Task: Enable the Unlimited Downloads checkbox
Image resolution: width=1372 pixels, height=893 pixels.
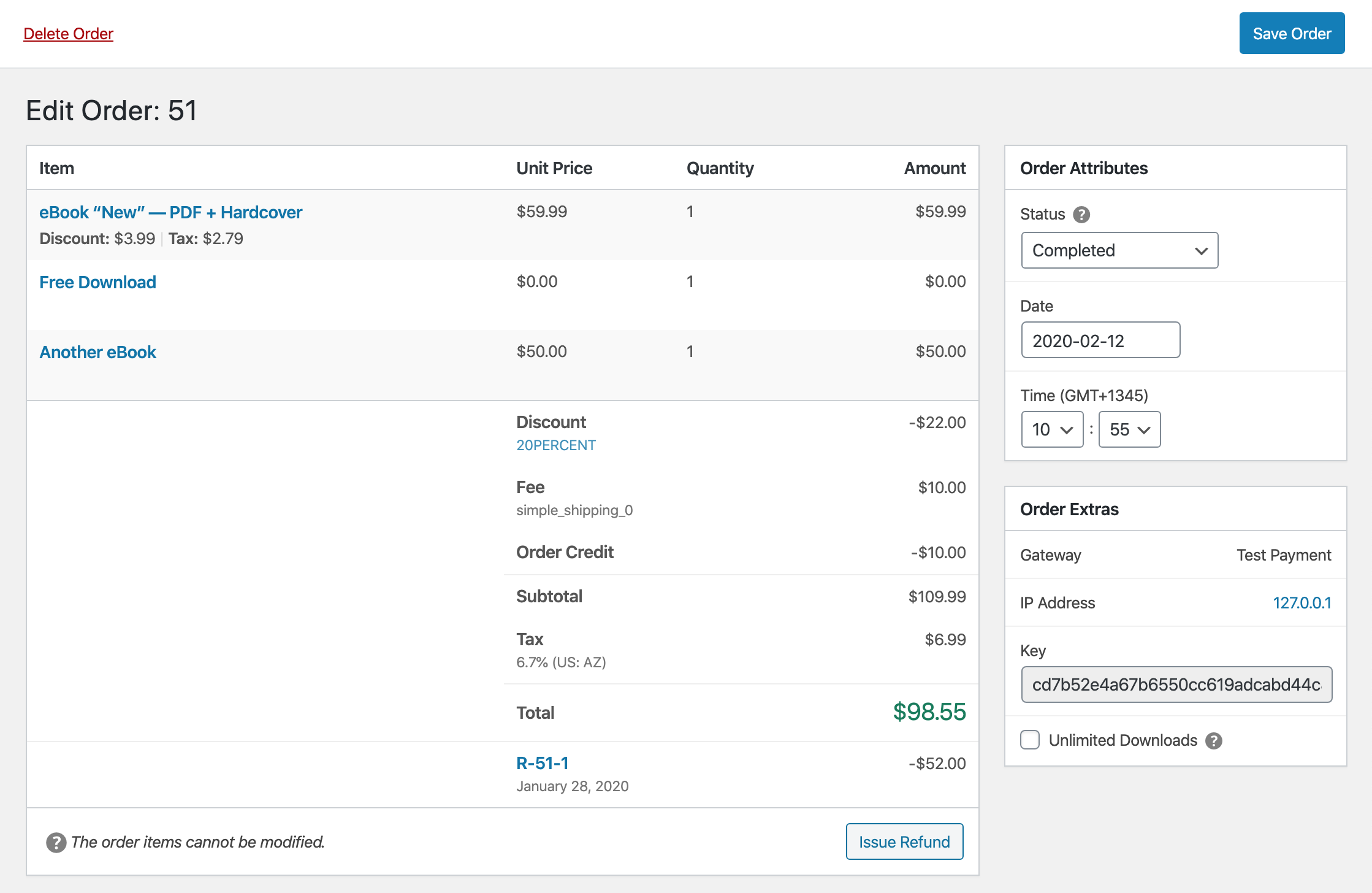Action: [x=1030, y=740]
